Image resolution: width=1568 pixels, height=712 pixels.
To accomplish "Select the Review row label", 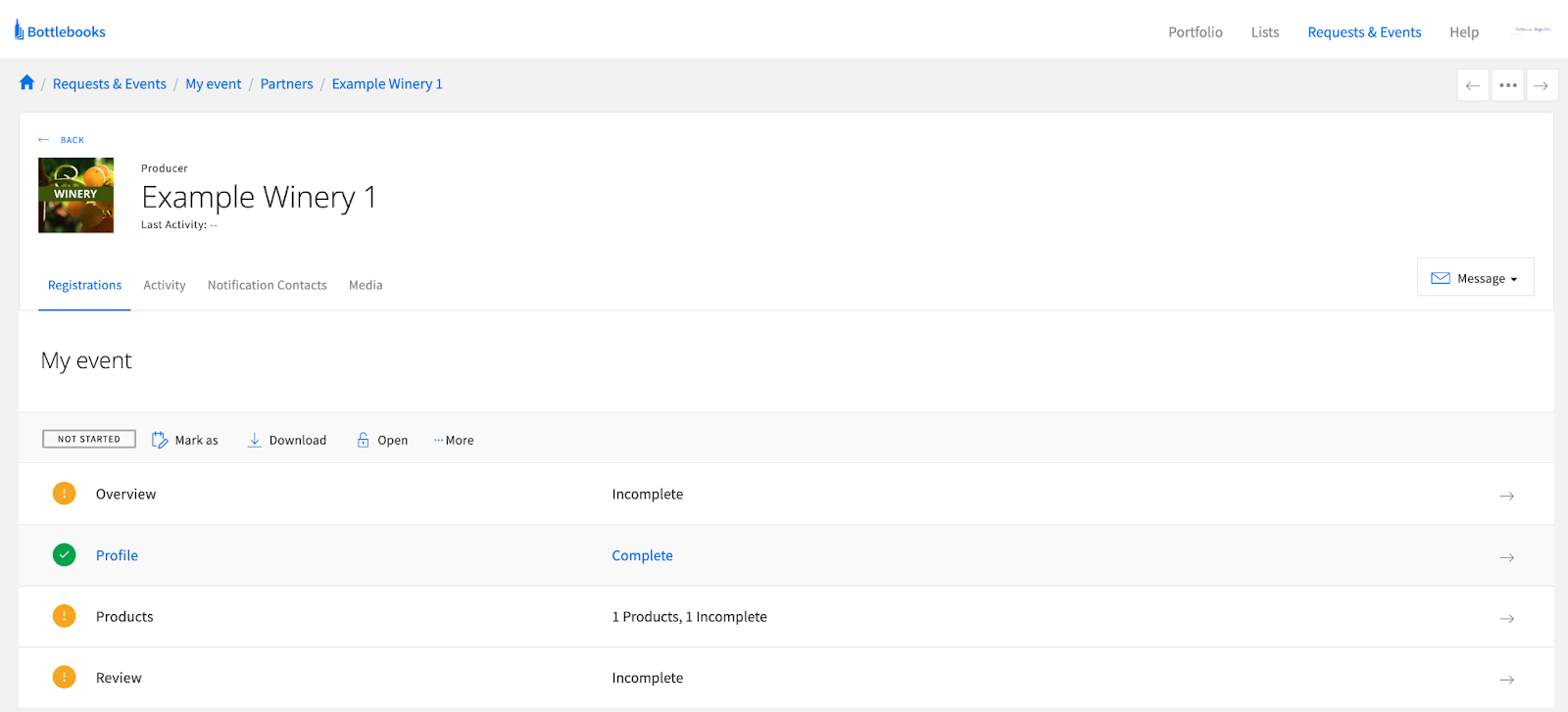I will pos(119,678).
